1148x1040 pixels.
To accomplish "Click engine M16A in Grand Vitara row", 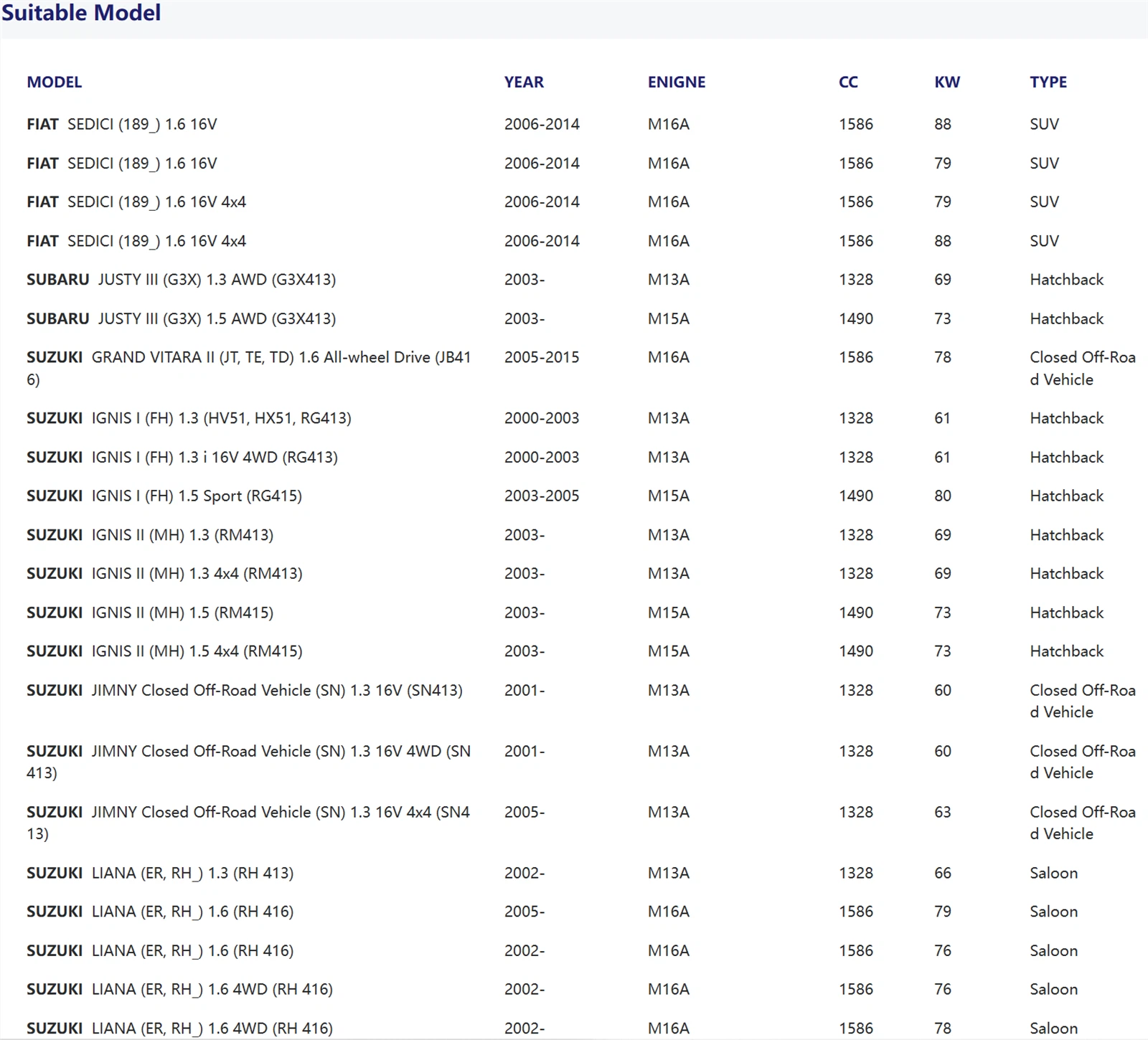I will [x=669, y=357].
